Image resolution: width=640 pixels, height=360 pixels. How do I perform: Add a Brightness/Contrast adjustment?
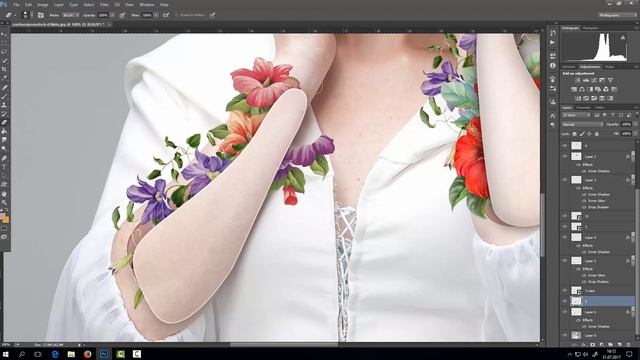pyautogui.click(x=578, y=80)
